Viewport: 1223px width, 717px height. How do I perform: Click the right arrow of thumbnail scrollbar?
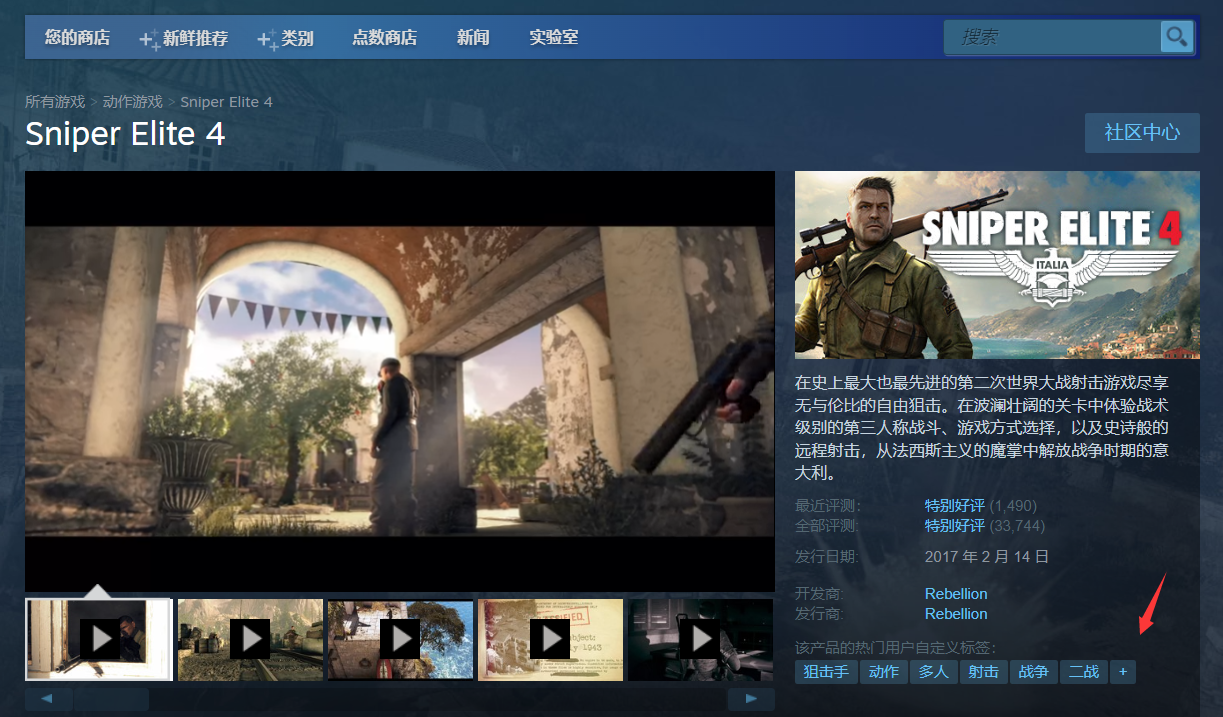coord(751,699)
